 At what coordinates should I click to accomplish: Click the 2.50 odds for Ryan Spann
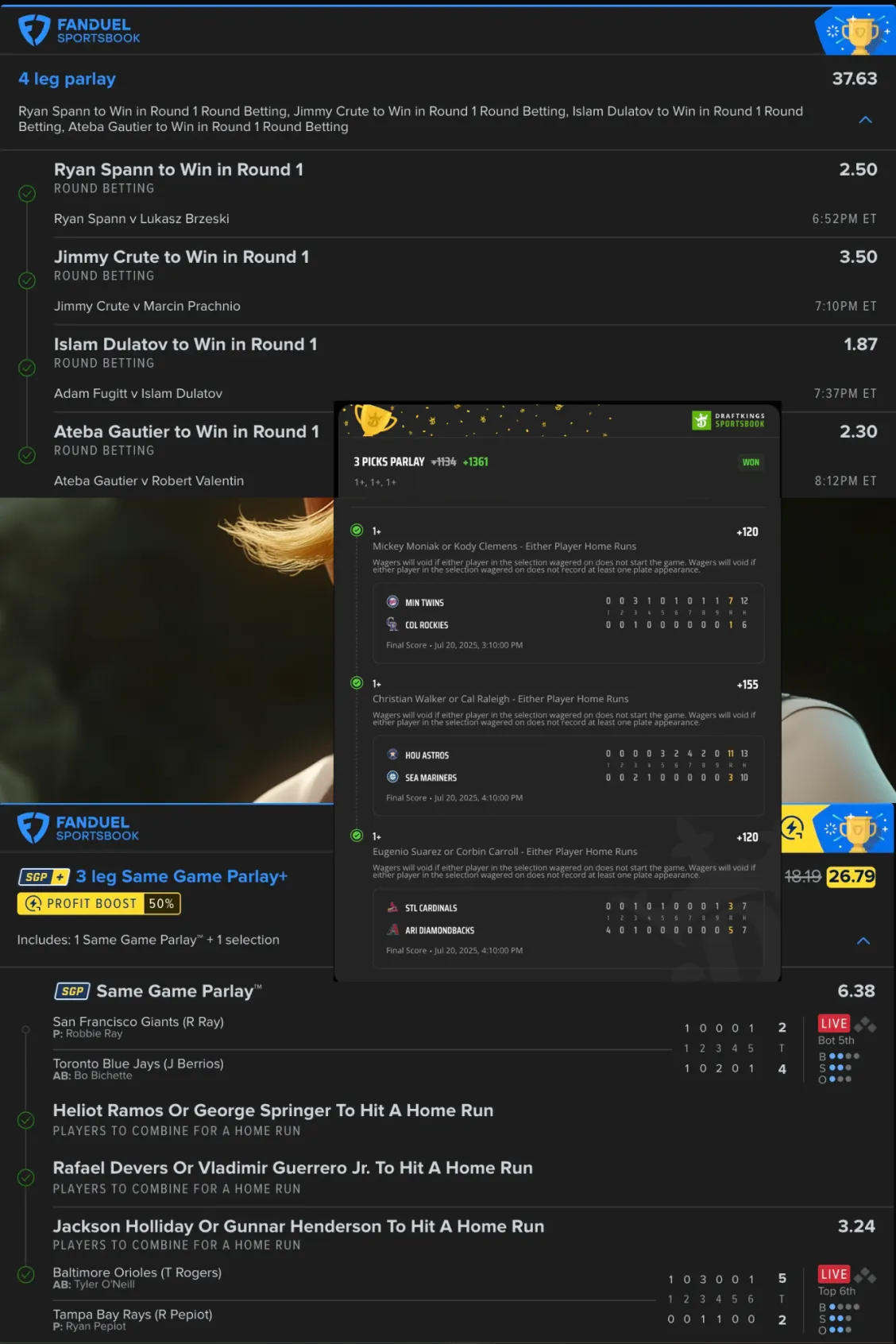[858, 169]
